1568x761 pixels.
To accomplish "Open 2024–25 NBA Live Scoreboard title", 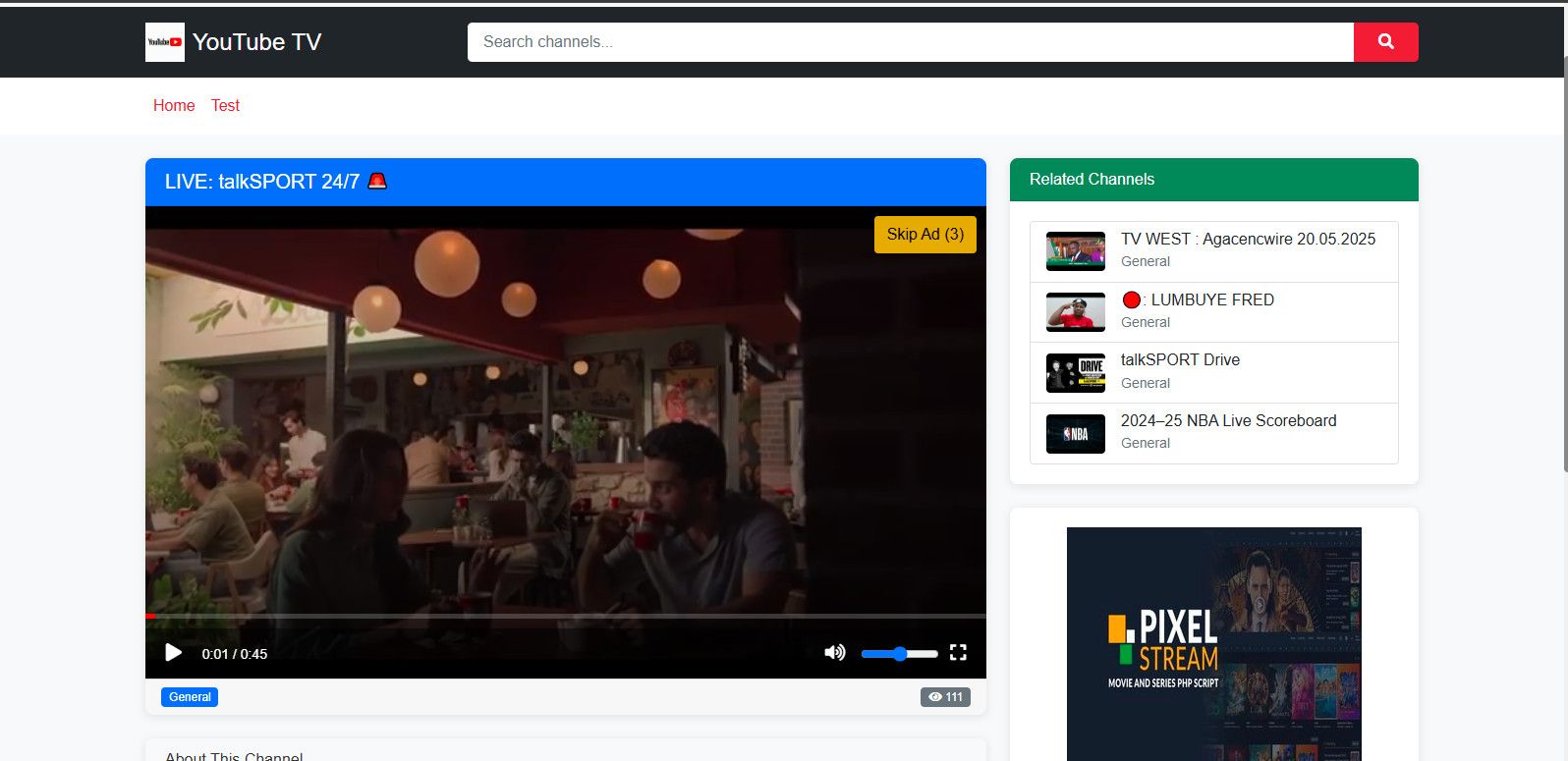I will (1228, 421).
